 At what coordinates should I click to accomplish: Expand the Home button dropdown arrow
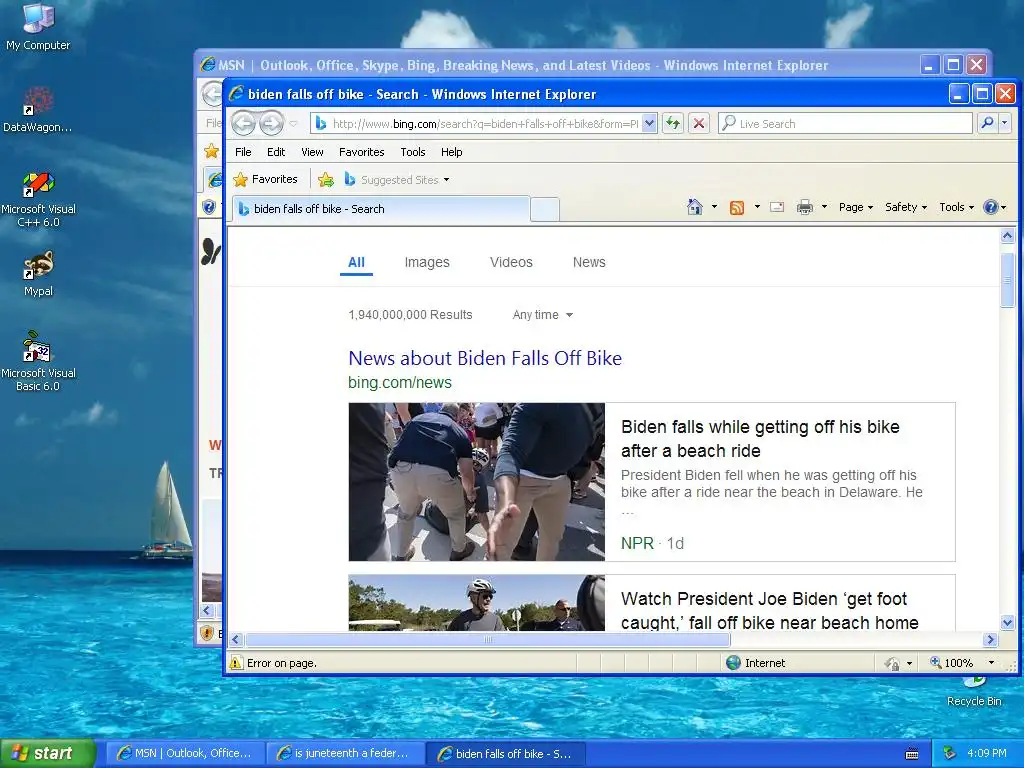[714, 207]
